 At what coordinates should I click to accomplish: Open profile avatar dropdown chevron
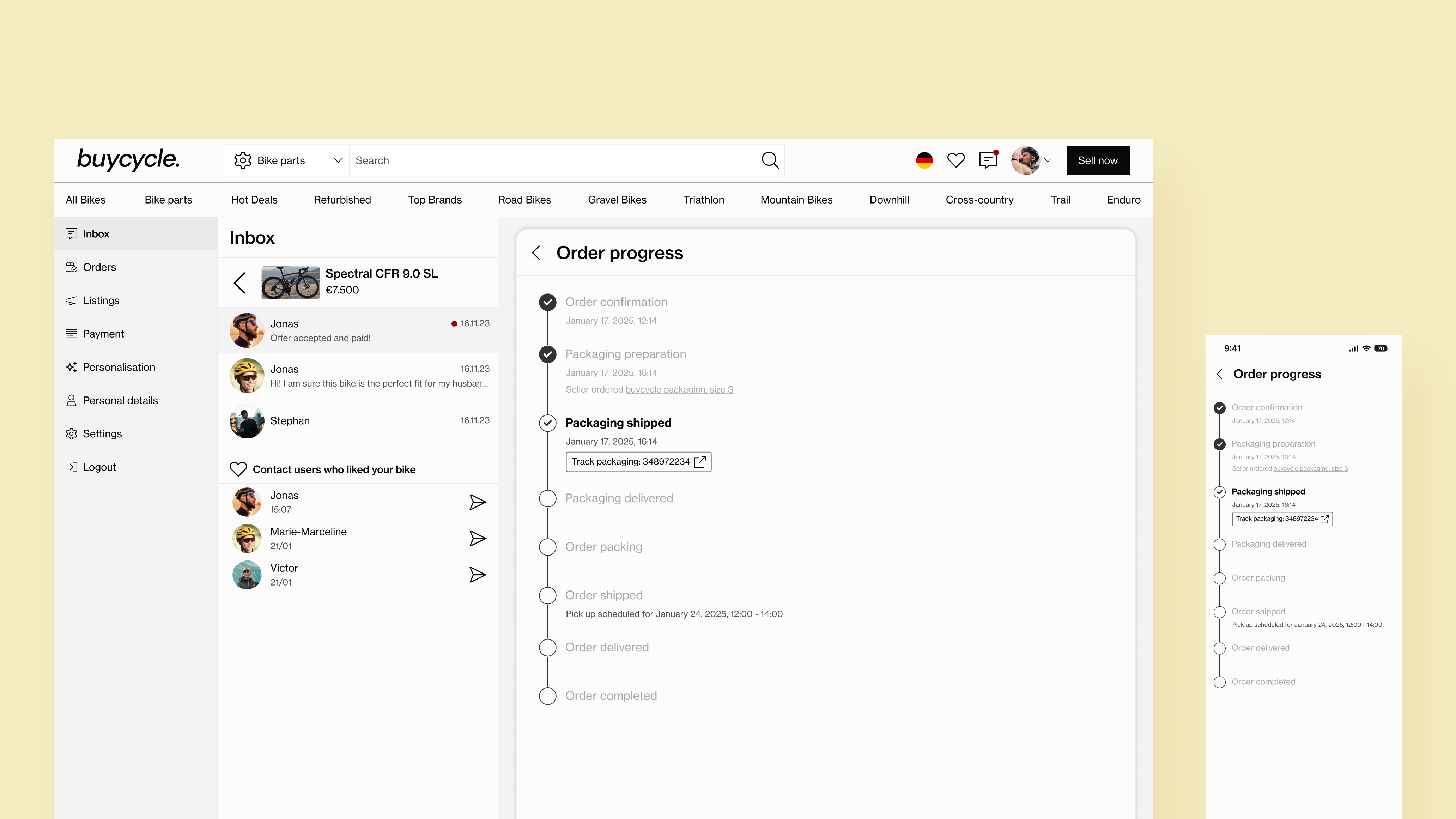pyautogui.click(x=1047, y=160)
